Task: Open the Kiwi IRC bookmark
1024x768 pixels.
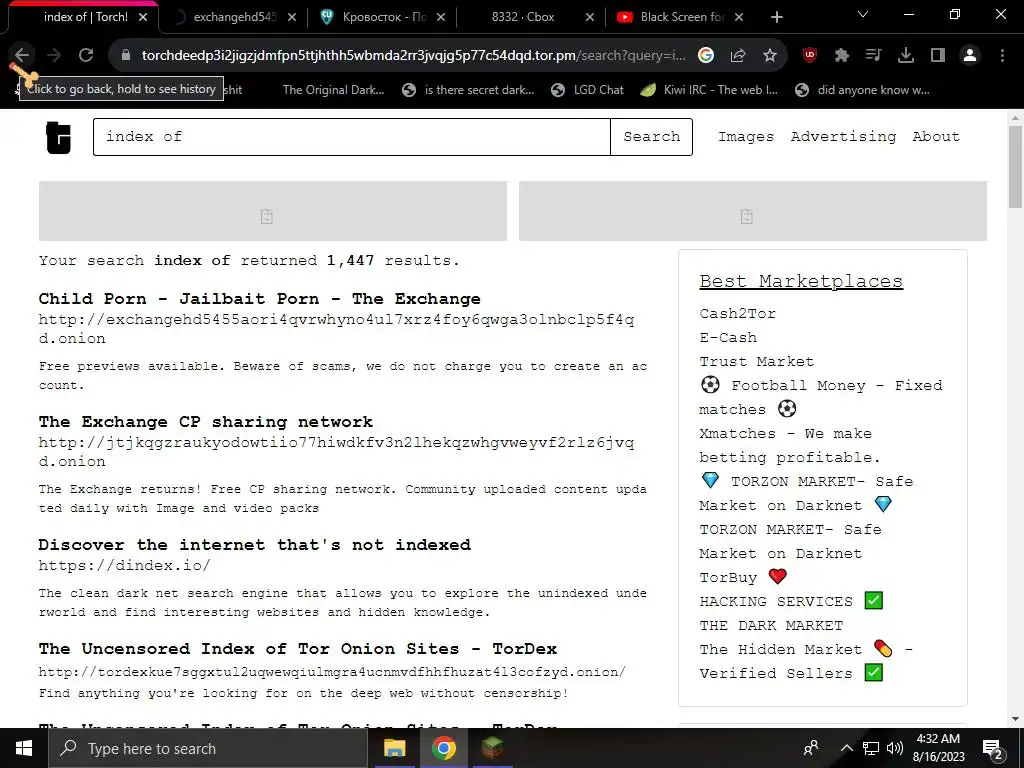Action: [x=709, y=90]
